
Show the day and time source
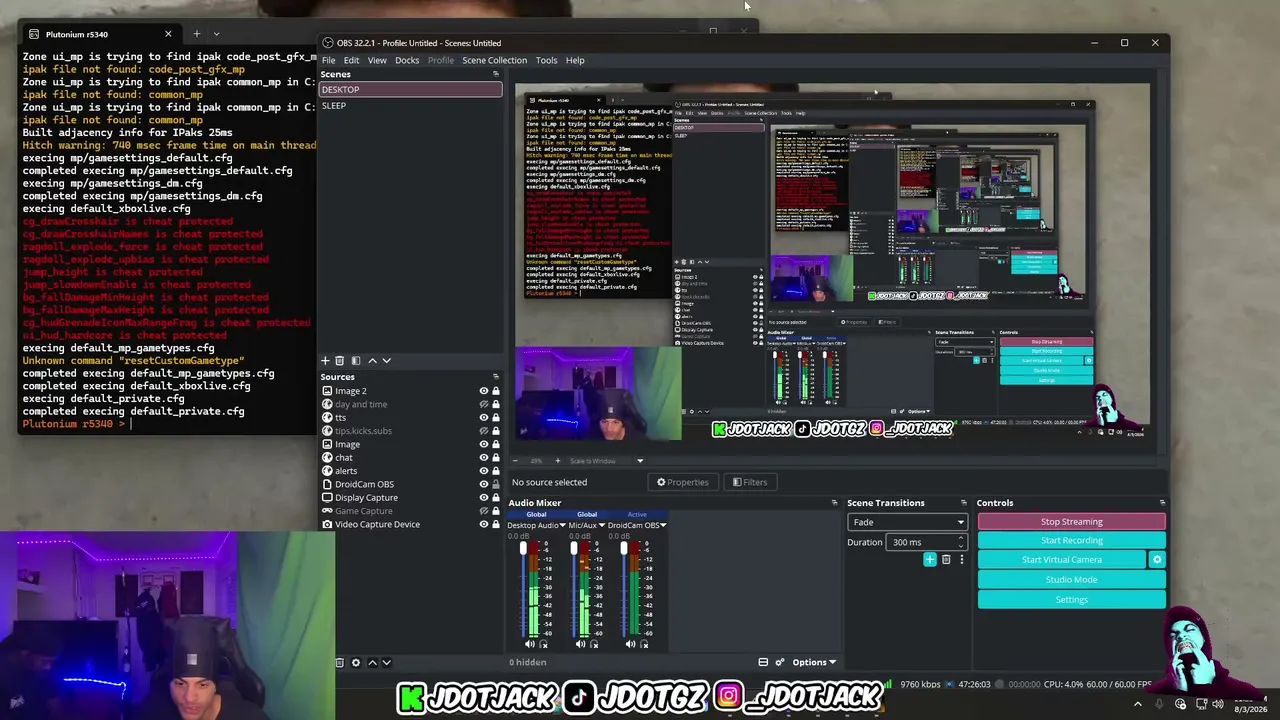tap(484, 404)
